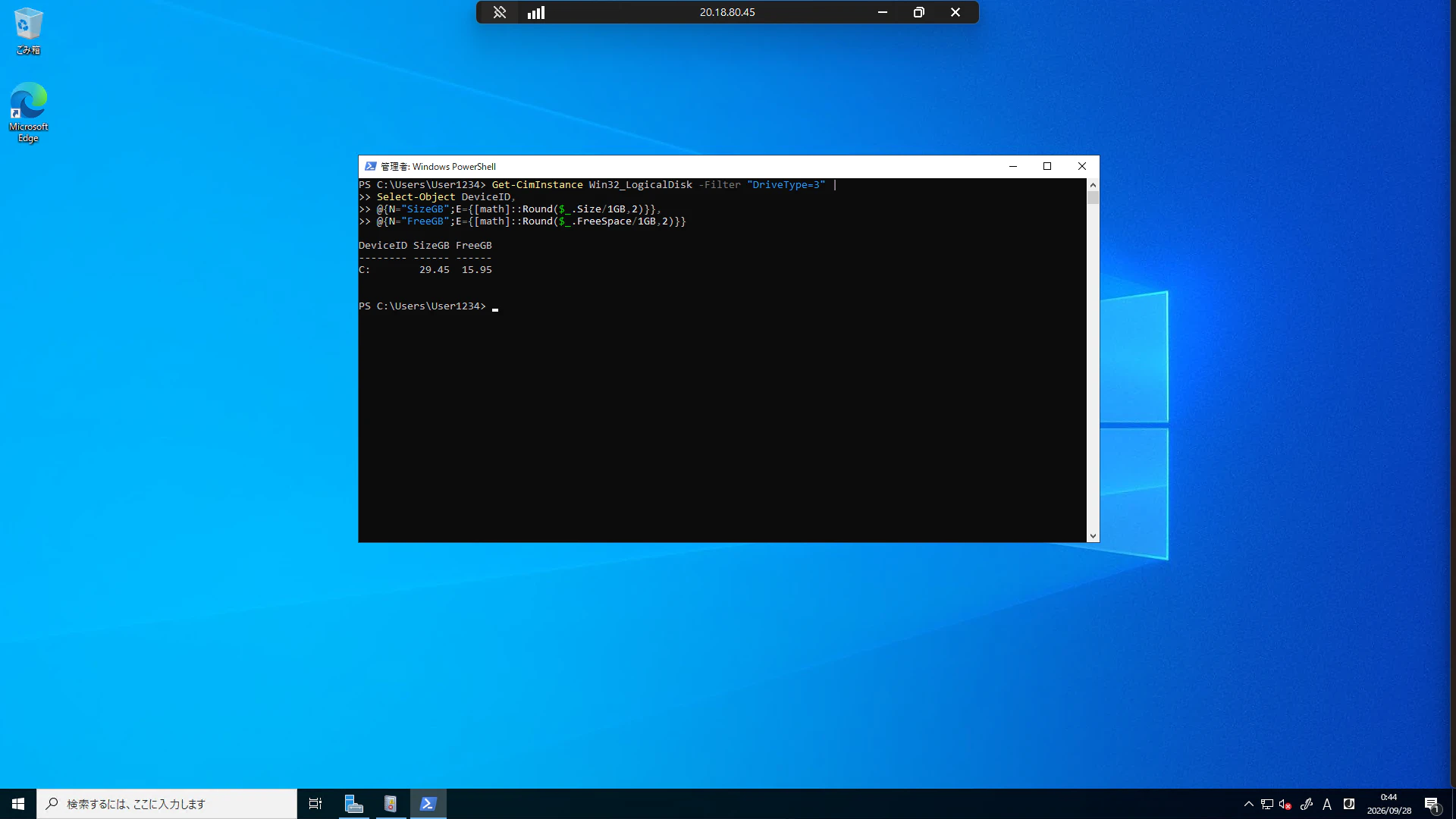Click the DeviceID column header
The height and width of the screenshot is (819, 1456).
click(x=383, y=246)
